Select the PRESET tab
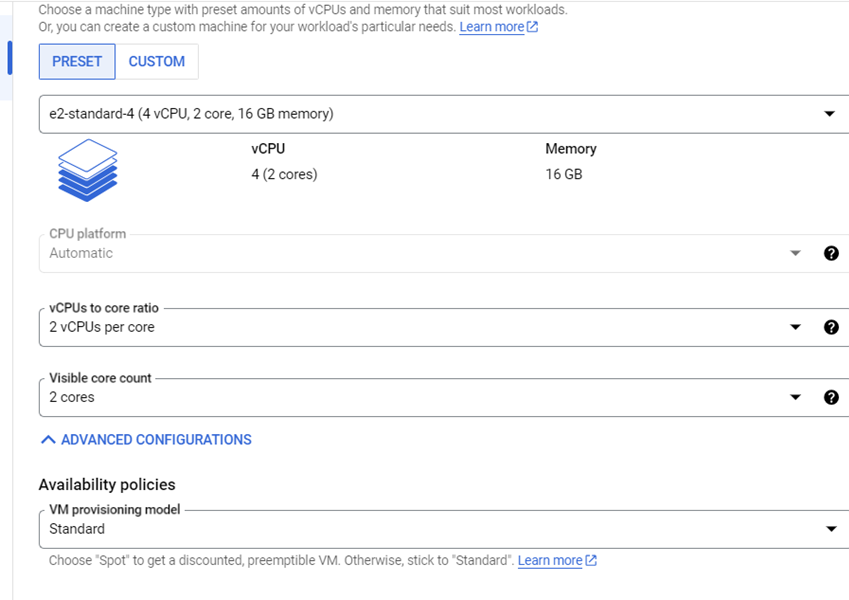This screenshot has width=849, height=600. click(x=77, y=61)
